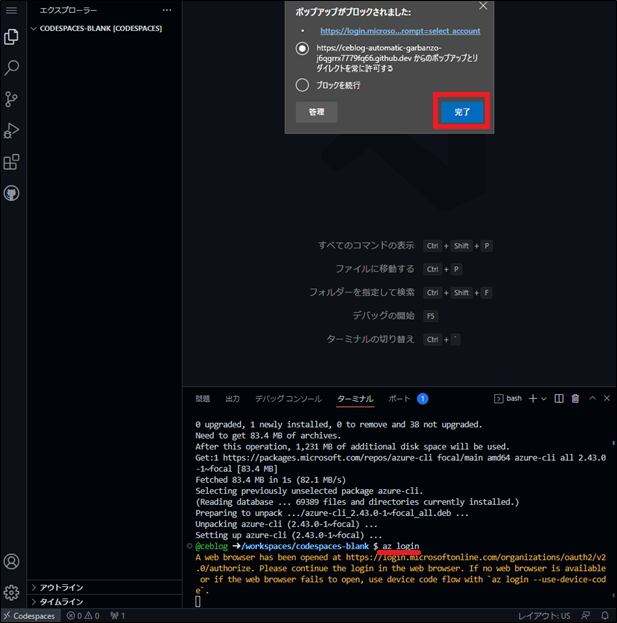Image resolution: width=617 pixels, height=623 pixels.
Task: Click the エクスプローラー panel title
Action: point(68,10)
